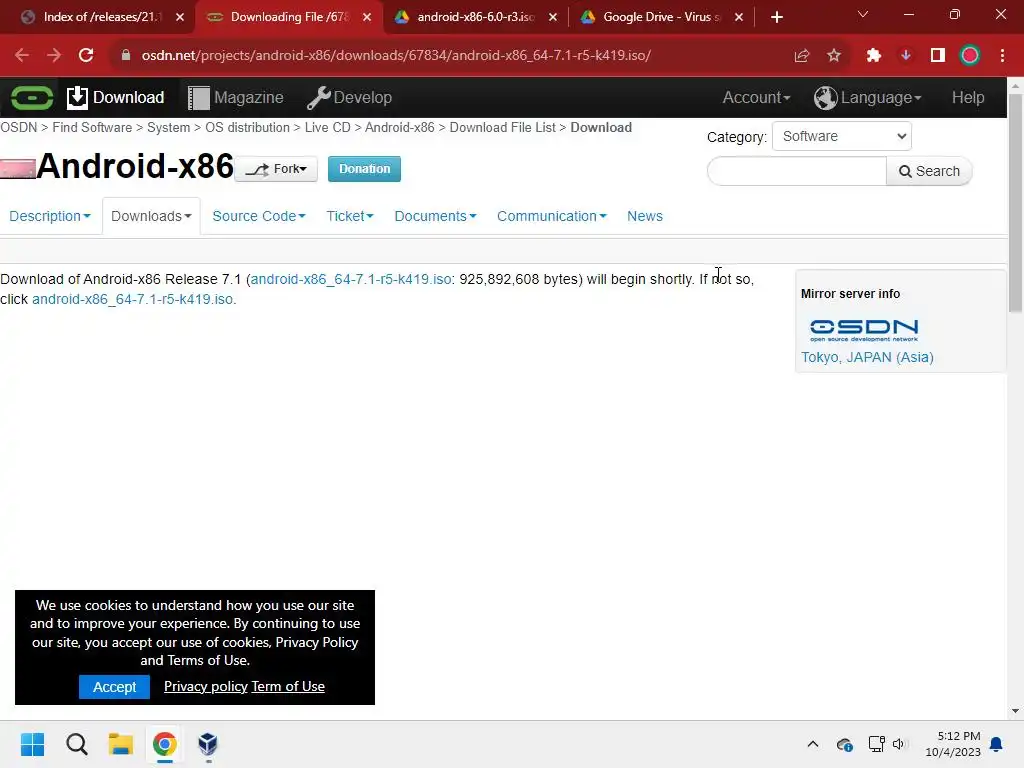Select the Downloading File tab
1024x768 pixels.
pos(289,17)
